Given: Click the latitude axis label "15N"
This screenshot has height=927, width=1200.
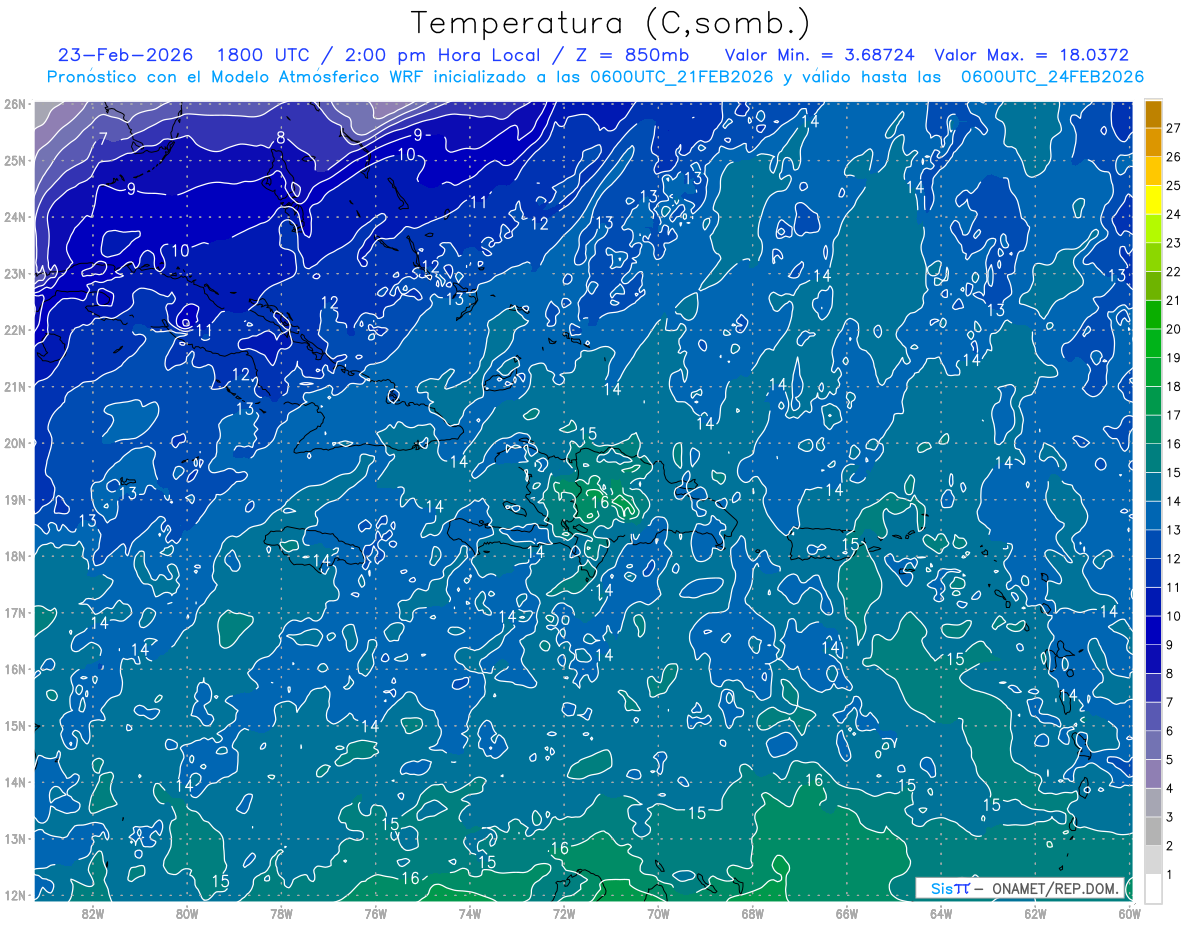Looking at the screenshot, I should [x=15, y=725].
